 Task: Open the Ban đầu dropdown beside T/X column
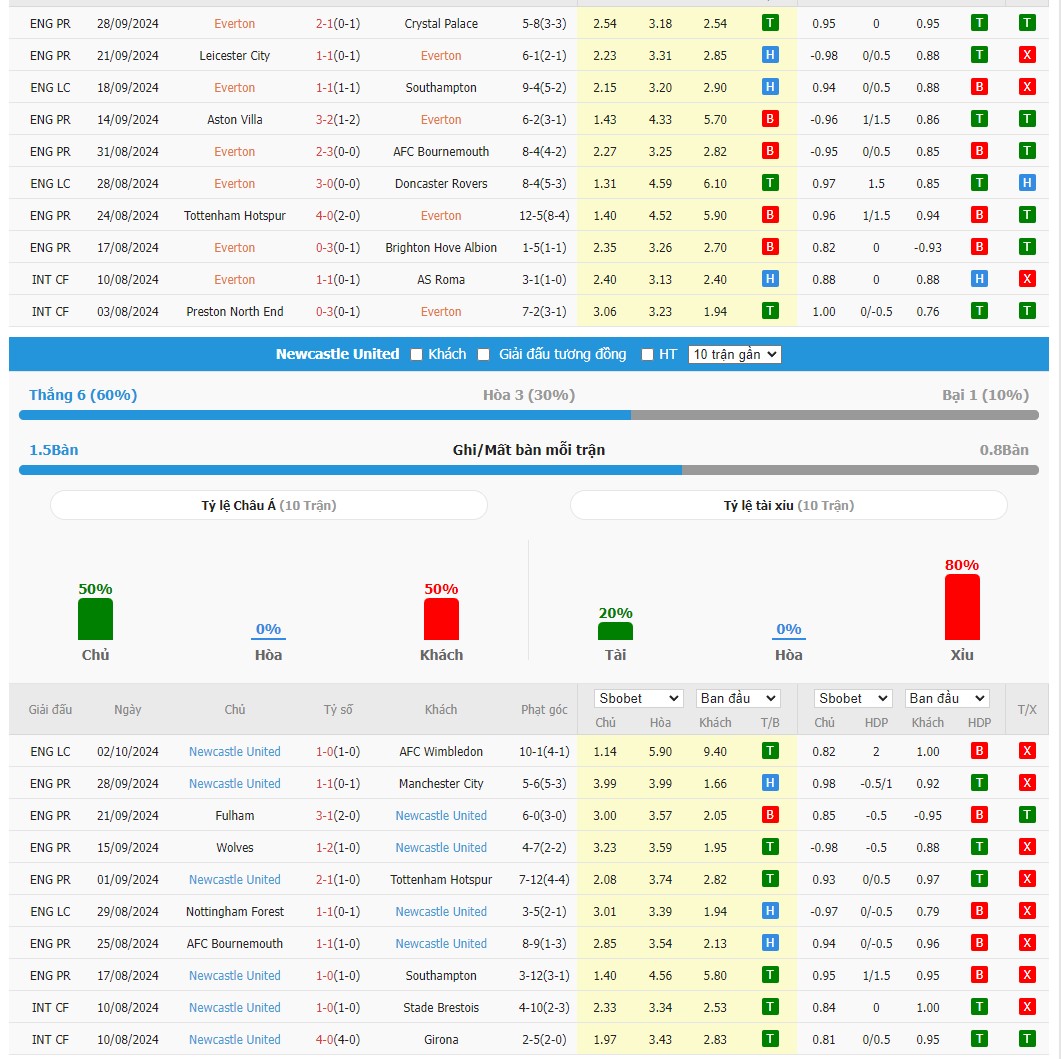(947, 698)
